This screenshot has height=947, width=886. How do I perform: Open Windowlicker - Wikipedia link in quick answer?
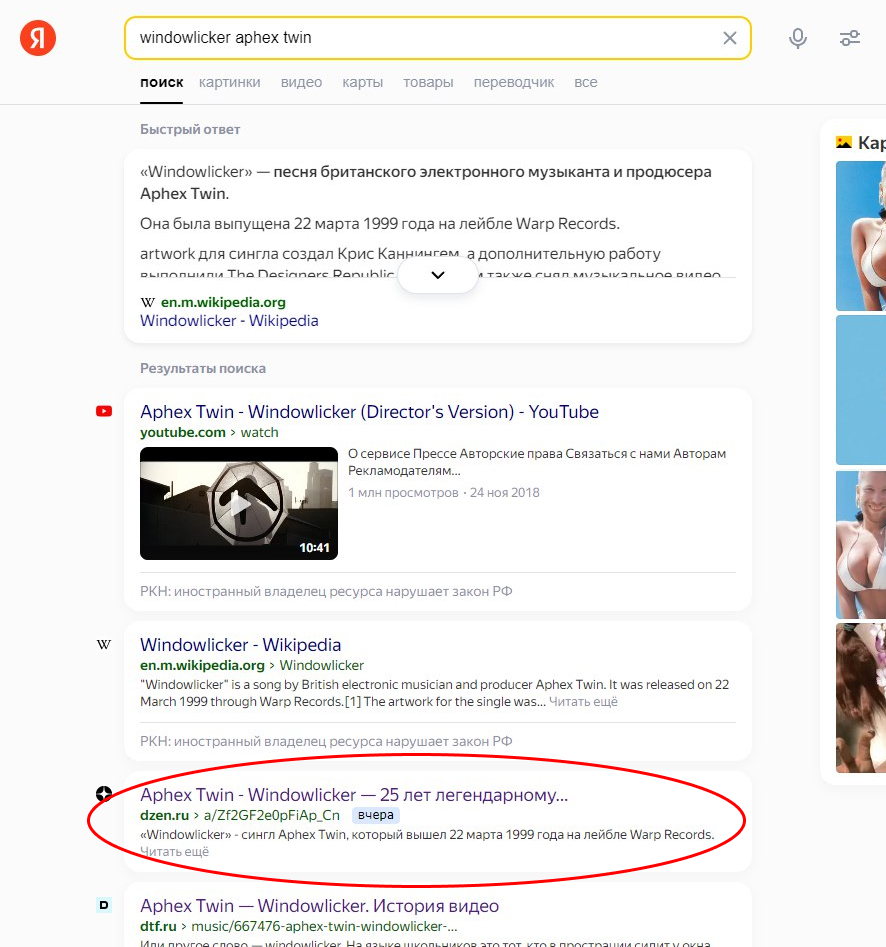click(x=229, y=321)
